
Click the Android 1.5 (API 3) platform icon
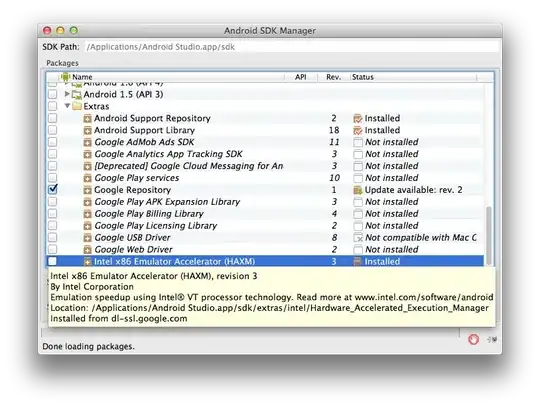click(76, 94)
